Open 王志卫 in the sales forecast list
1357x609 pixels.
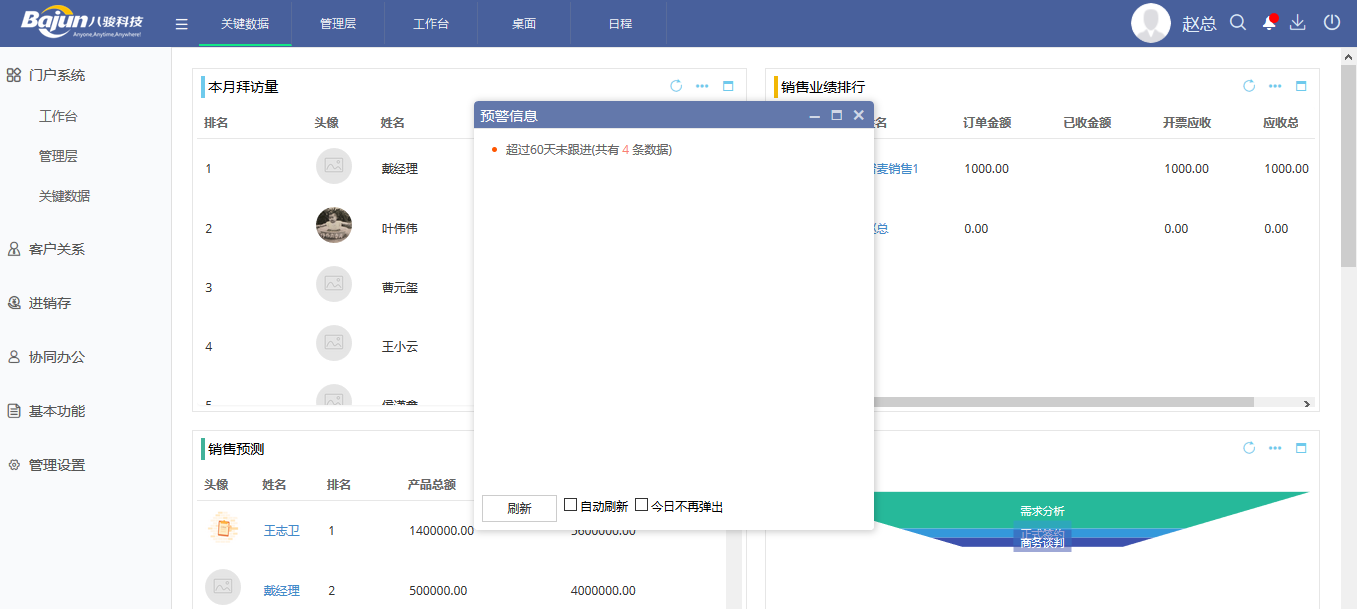(281, 530)
